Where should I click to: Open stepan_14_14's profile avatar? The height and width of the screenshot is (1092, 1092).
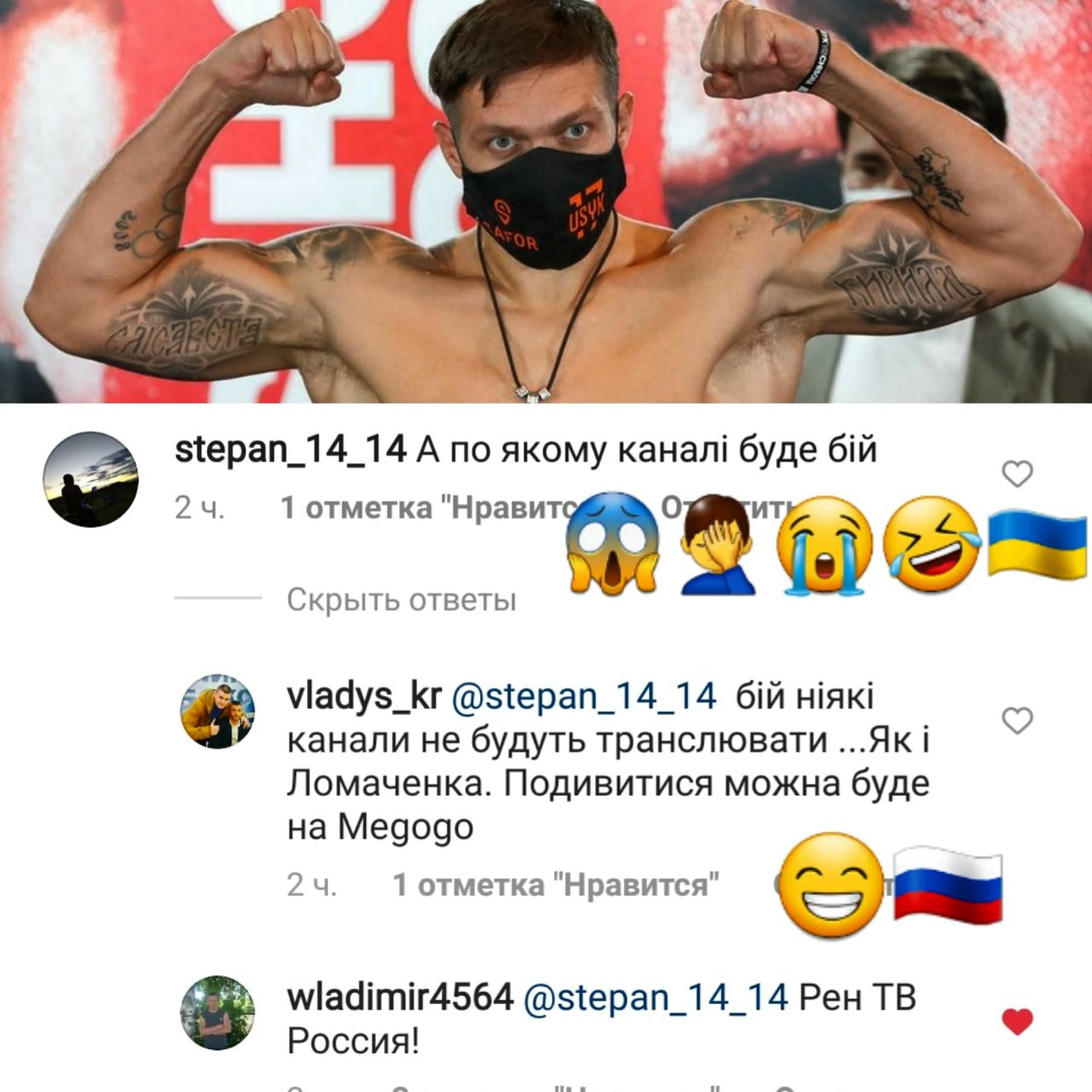(91, 479)
